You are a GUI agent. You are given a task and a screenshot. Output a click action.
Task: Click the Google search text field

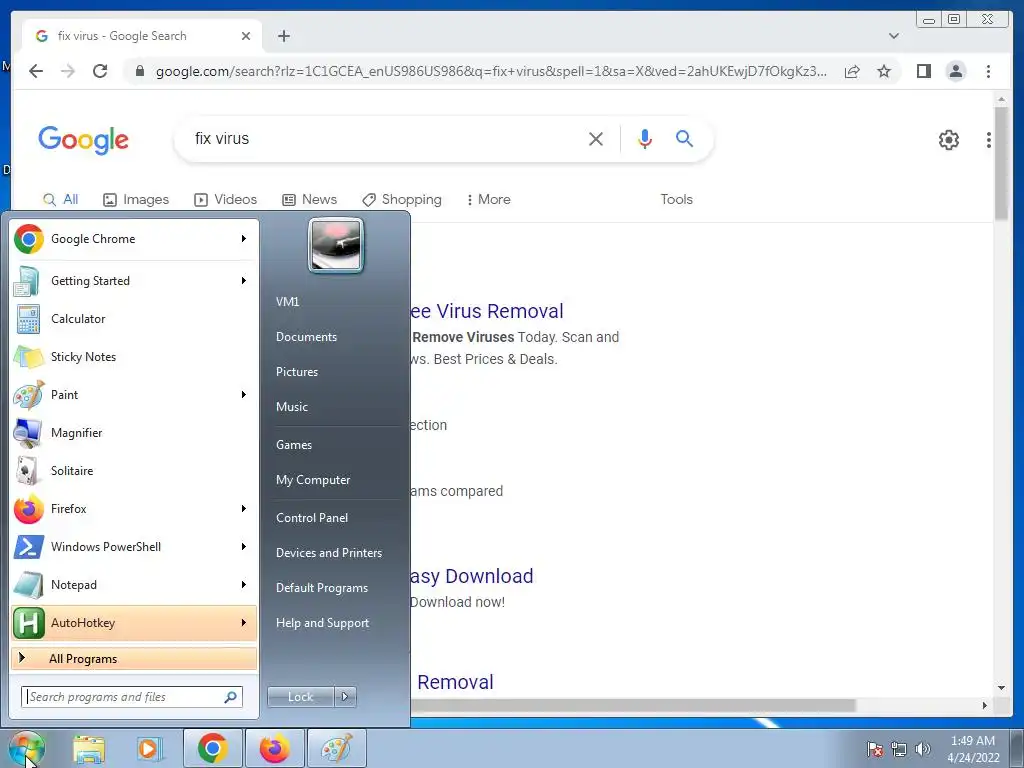pos(385,138)
